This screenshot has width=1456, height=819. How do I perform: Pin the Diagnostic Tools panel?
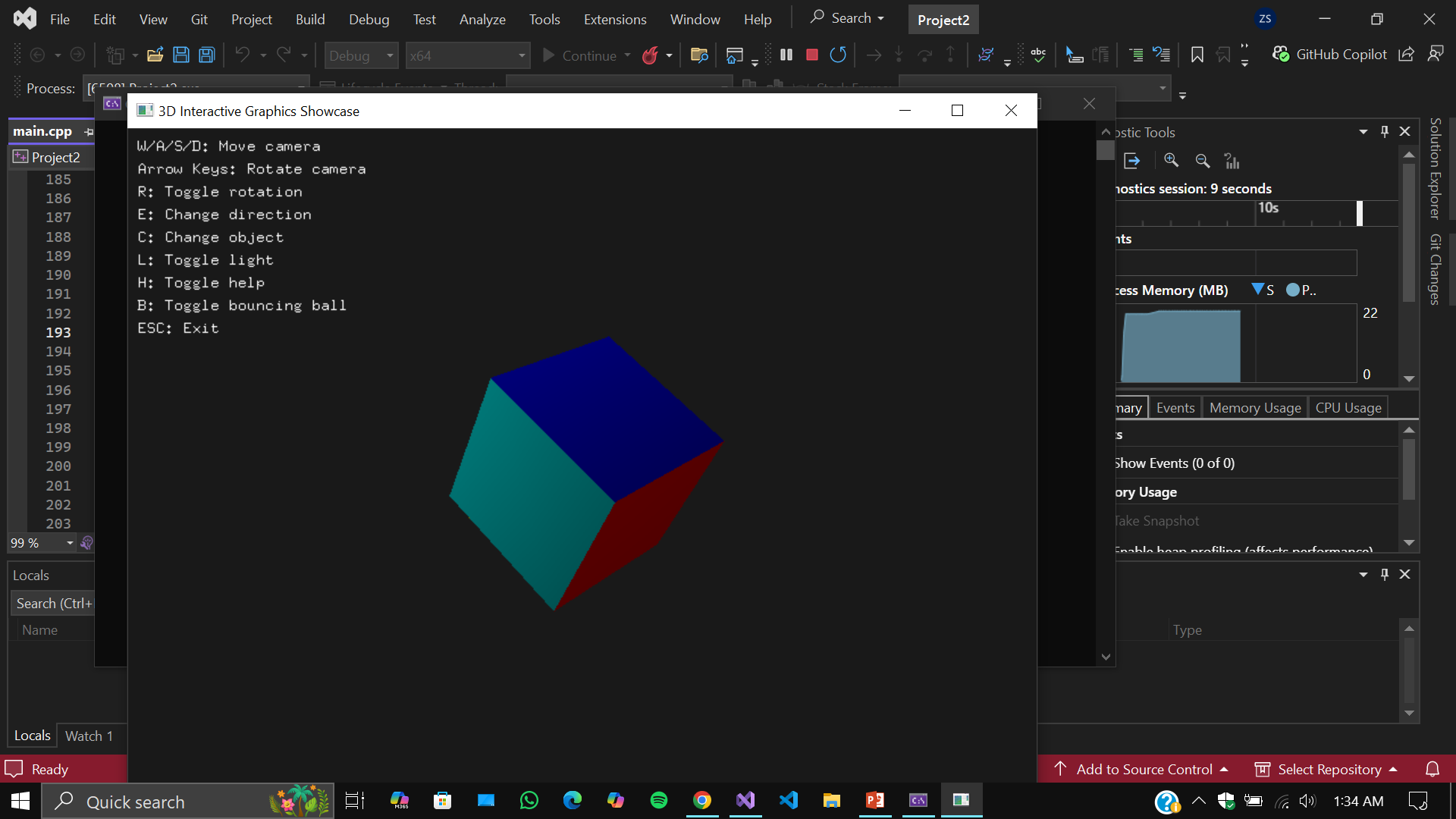pos(1385,131)
